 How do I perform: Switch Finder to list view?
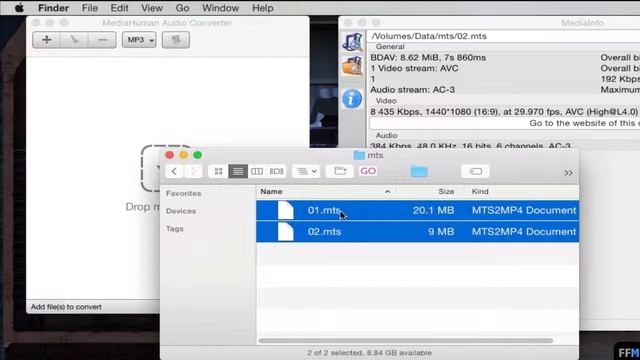click(x=238, y=171)
